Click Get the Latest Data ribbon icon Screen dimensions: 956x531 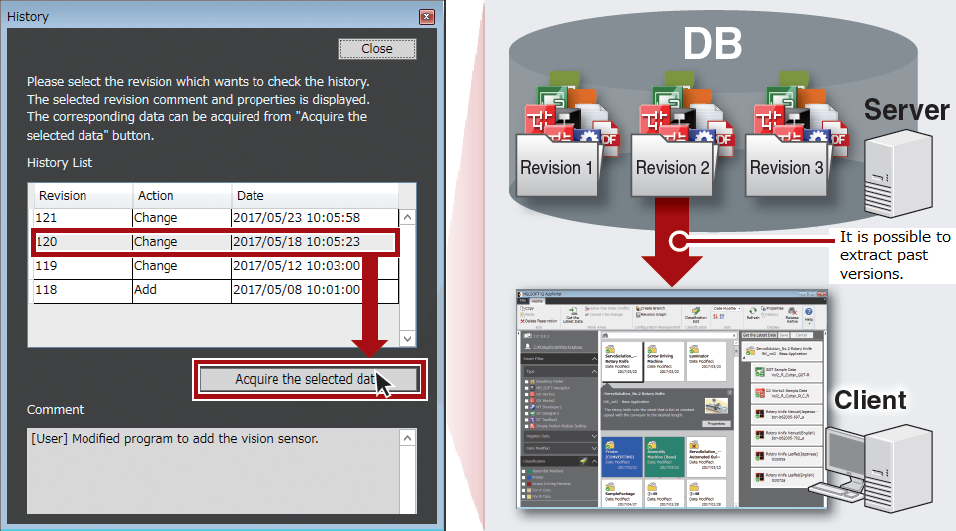tap(573, 313)
